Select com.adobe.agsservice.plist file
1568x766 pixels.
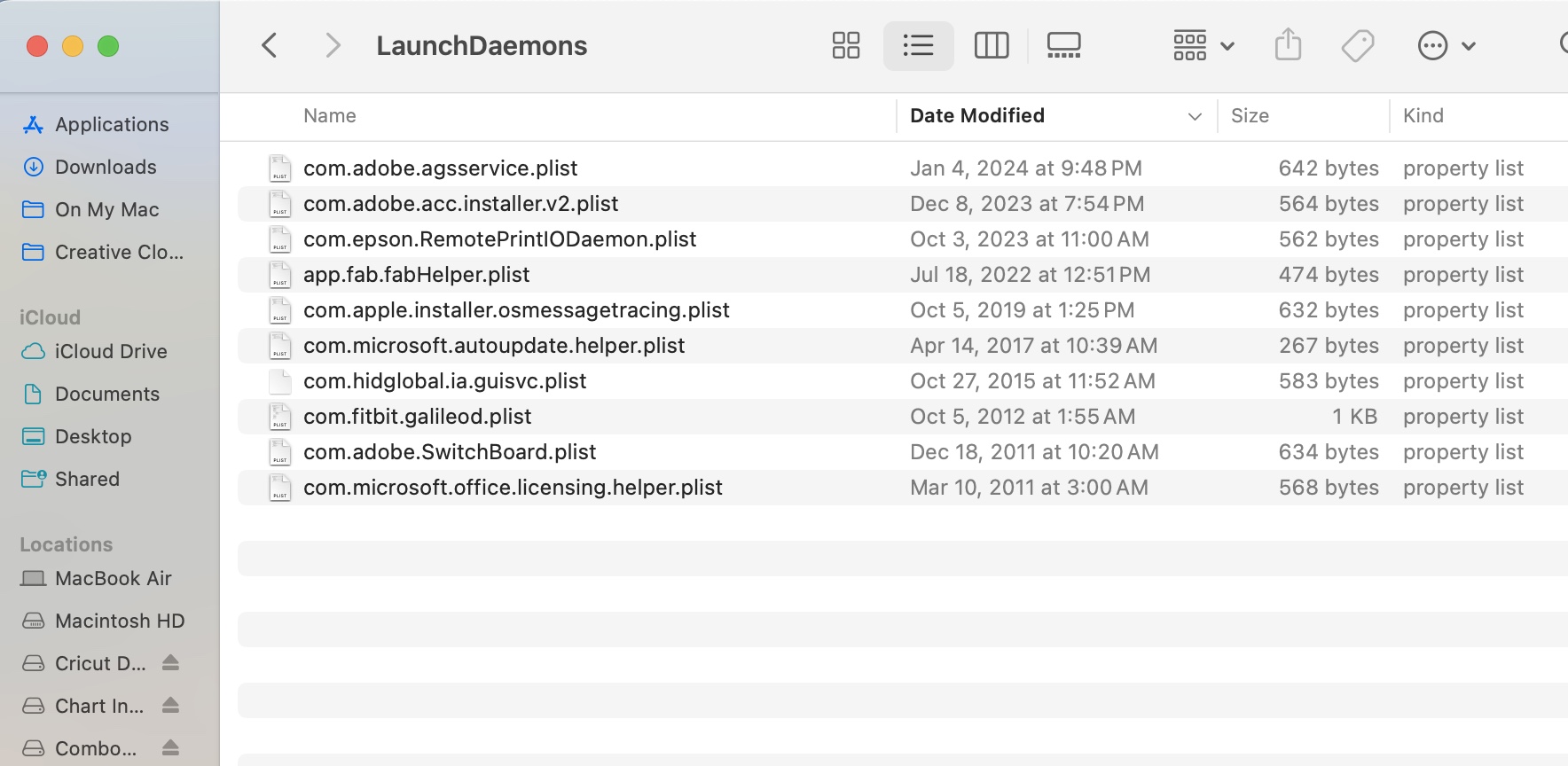click(x=440, y=168)
